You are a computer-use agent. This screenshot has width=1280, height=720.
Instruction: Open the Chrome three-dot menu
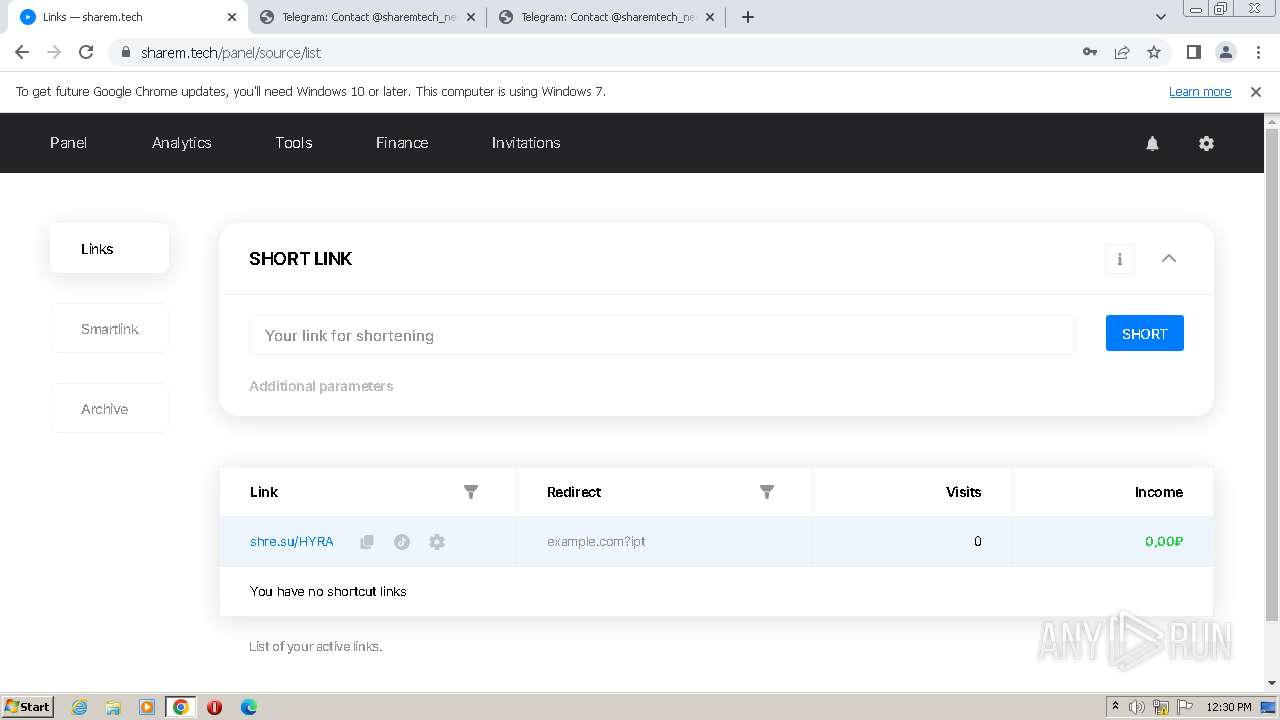(x=1257, y=52)
